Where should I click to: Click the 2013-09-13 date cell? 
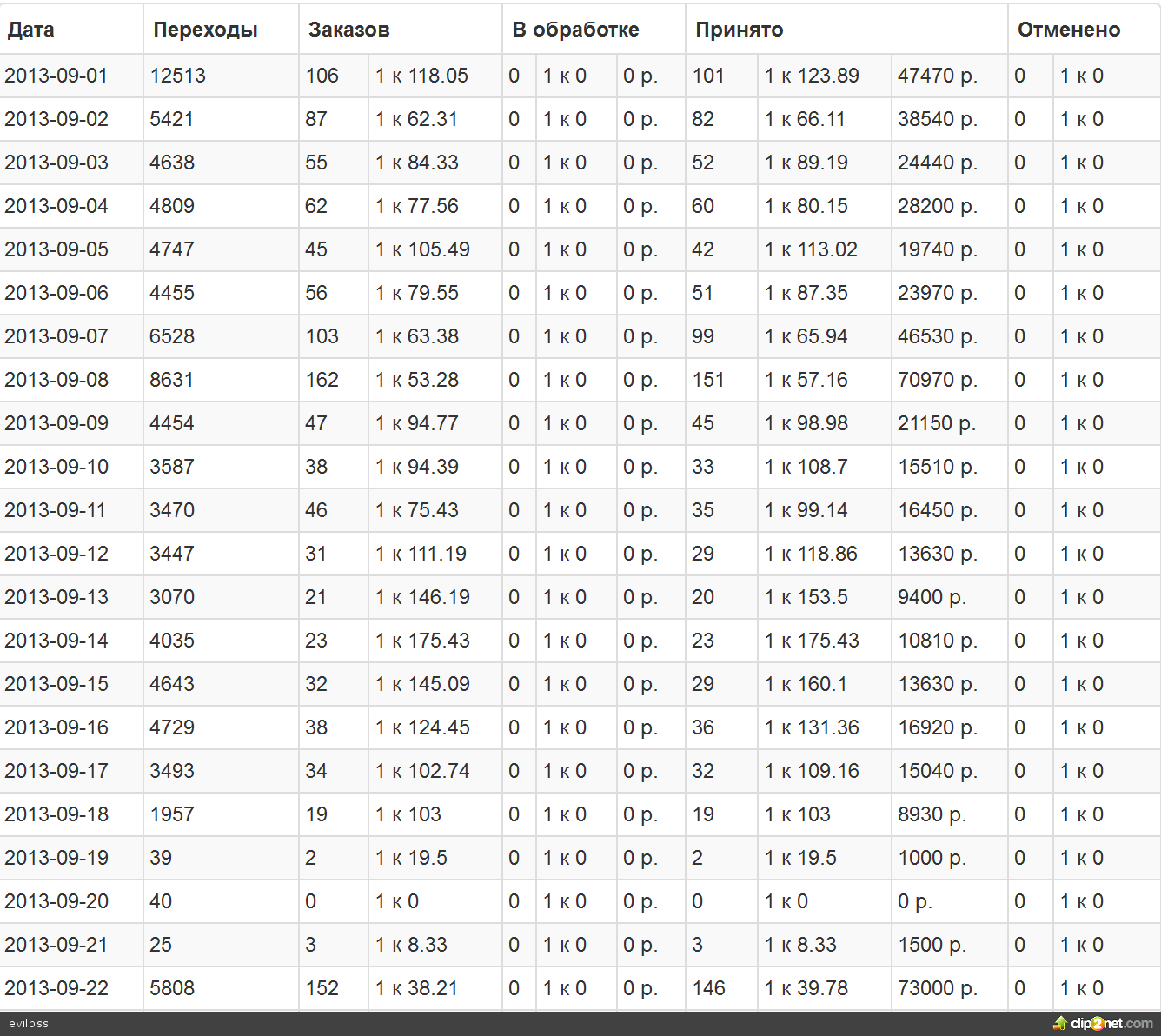click(x=56, y=597)
